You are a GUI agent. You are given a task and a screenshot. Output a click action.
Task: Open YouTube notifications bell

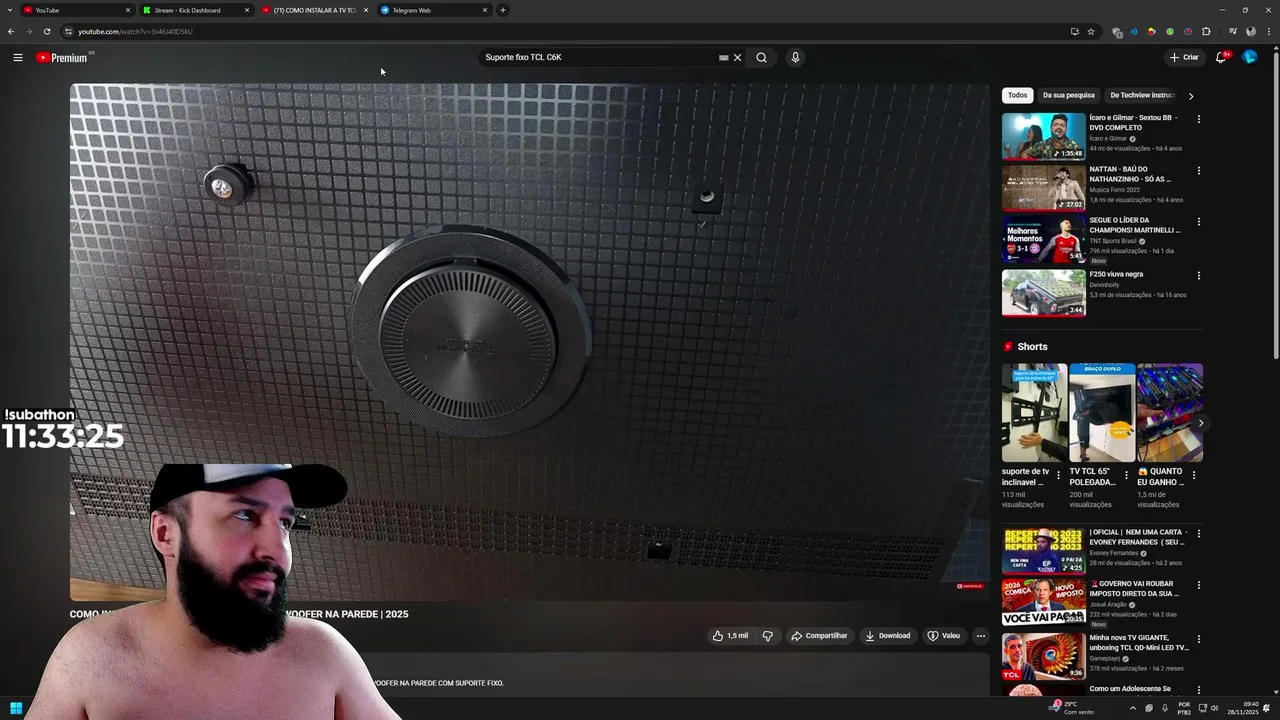click(x=1221, y=57)
